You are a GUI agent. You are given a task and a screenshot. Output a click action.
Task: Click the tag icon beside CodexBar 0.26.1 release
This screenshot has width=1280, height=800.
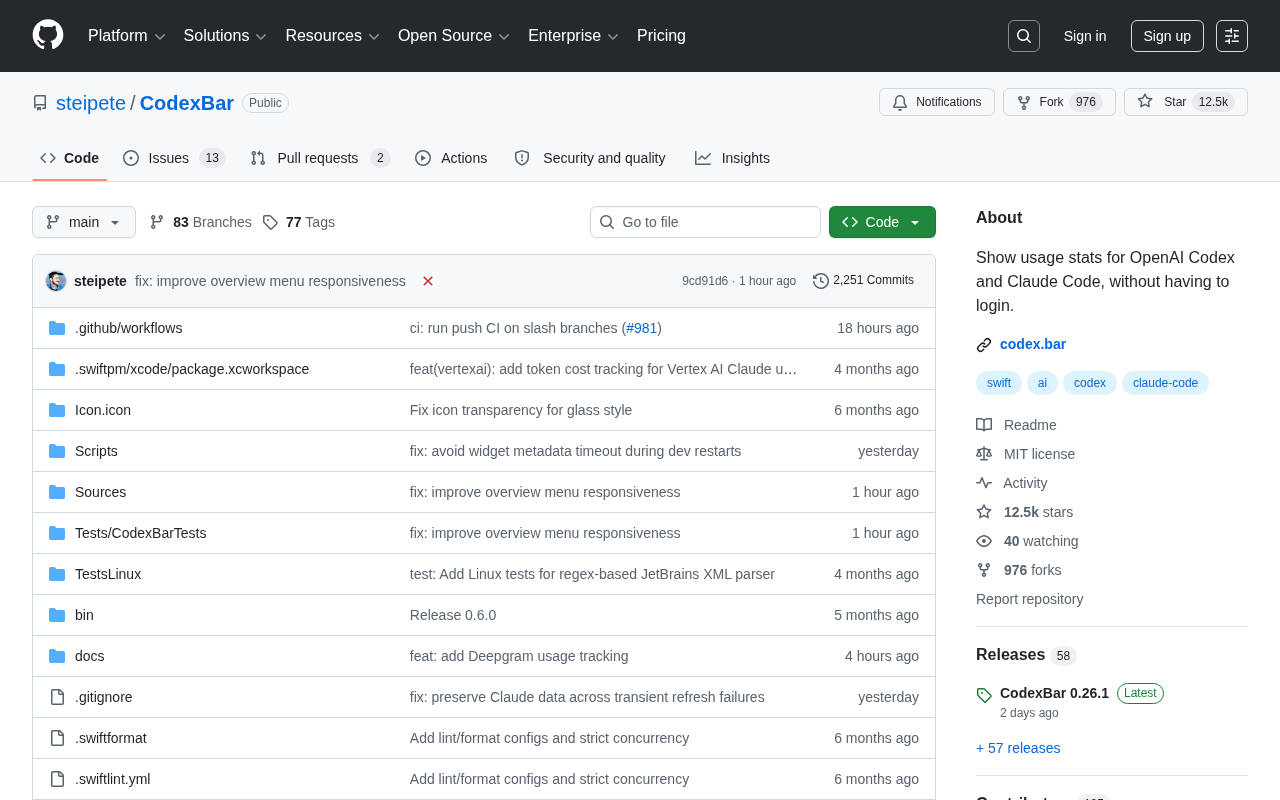click(984, 695)
